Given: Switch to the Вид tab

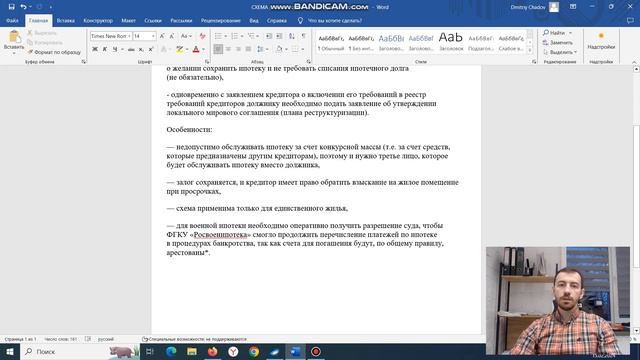Looking at the screenshot, I should tap(254, 20).
